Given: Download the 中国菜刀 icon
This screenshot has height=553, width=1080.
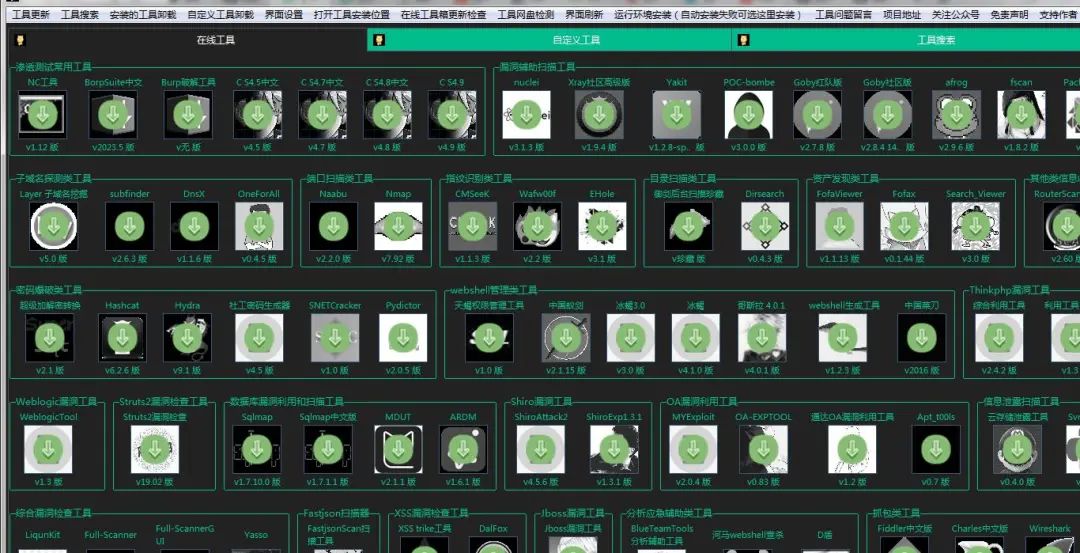Looking at the screenshot, I should [922, 337].
